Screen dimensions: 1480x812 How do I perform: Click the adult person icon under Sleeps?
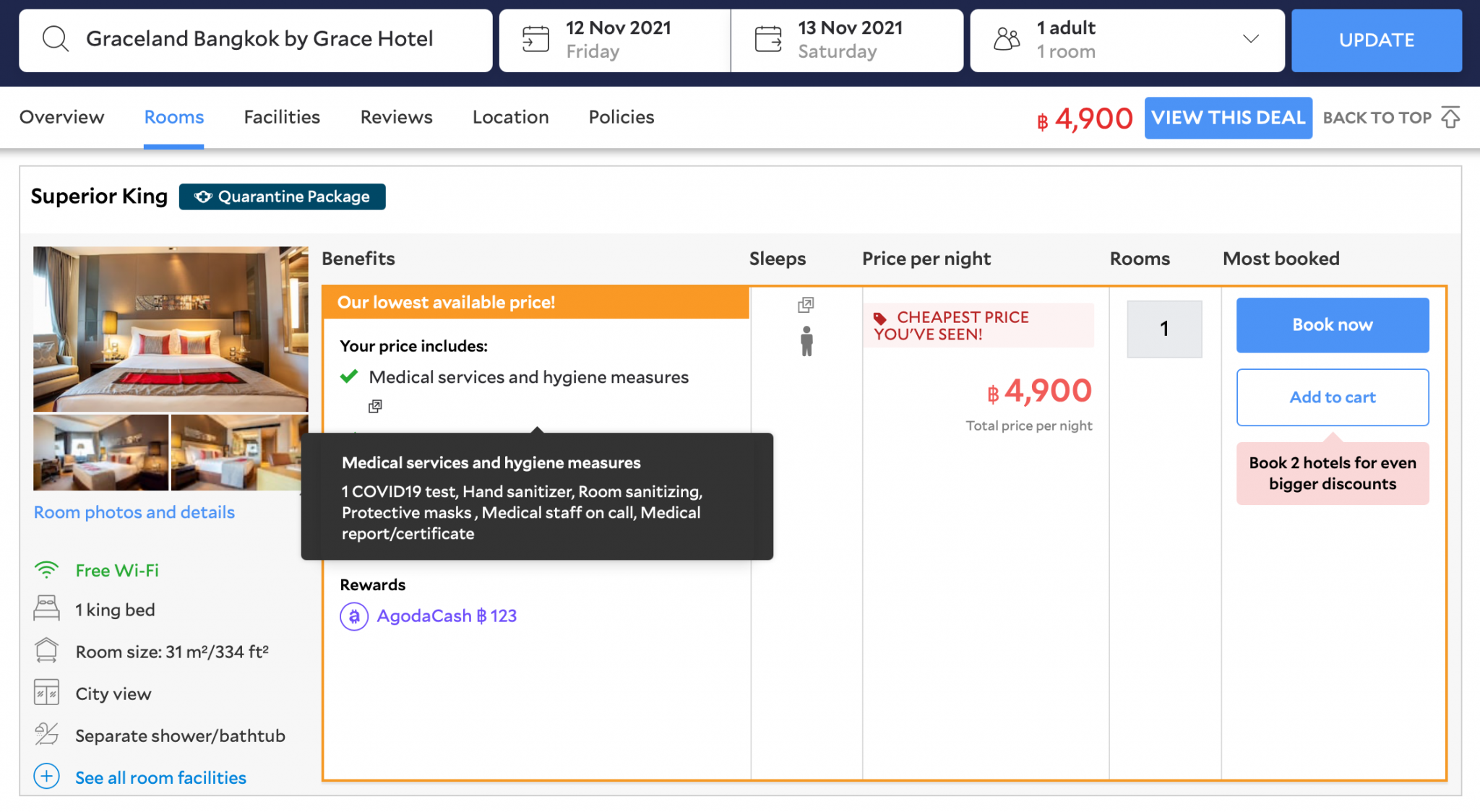pos(806,341)
